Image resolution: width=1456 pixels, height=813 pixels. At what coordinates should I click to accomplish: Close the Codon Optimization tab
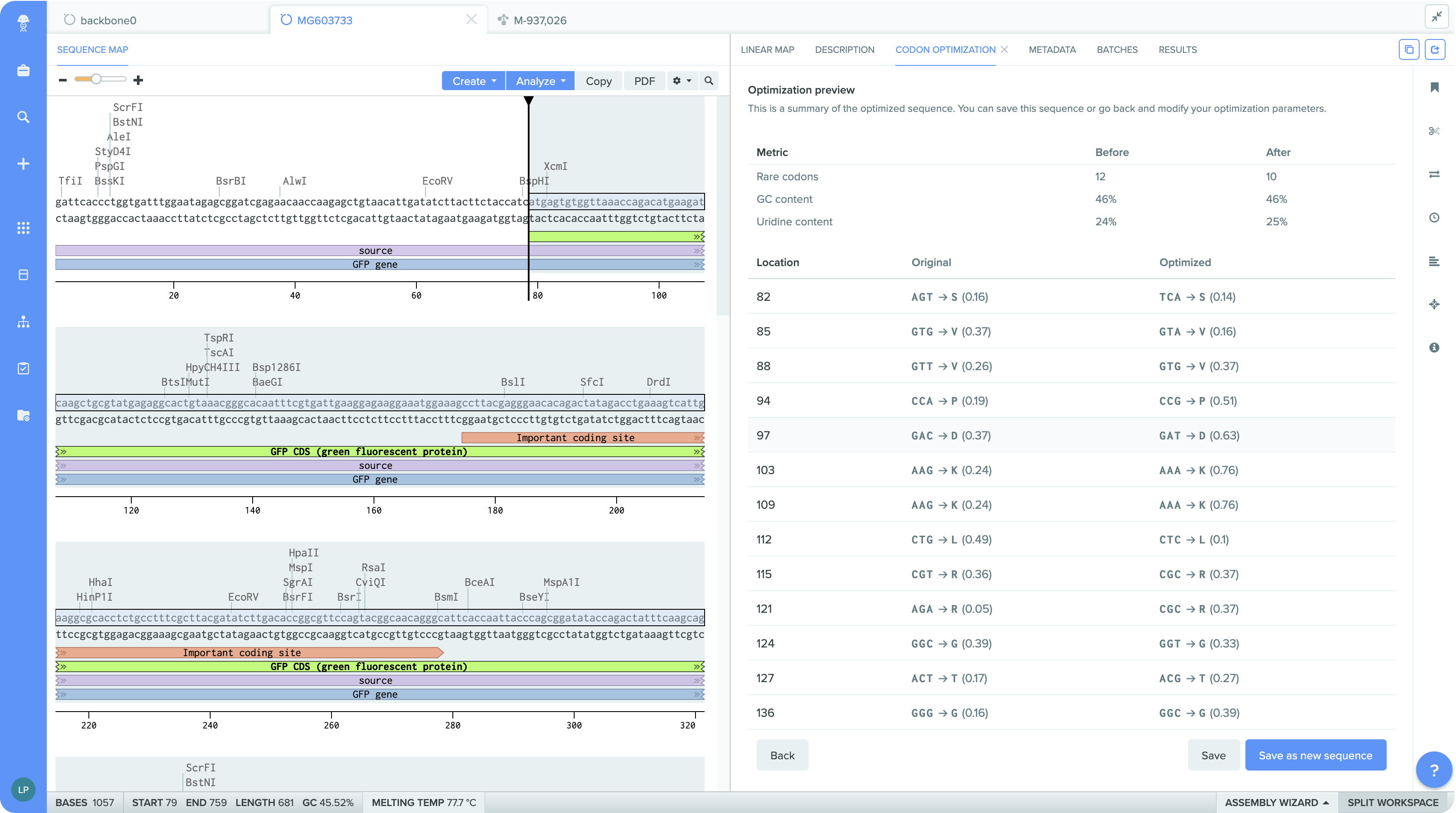1004,50
